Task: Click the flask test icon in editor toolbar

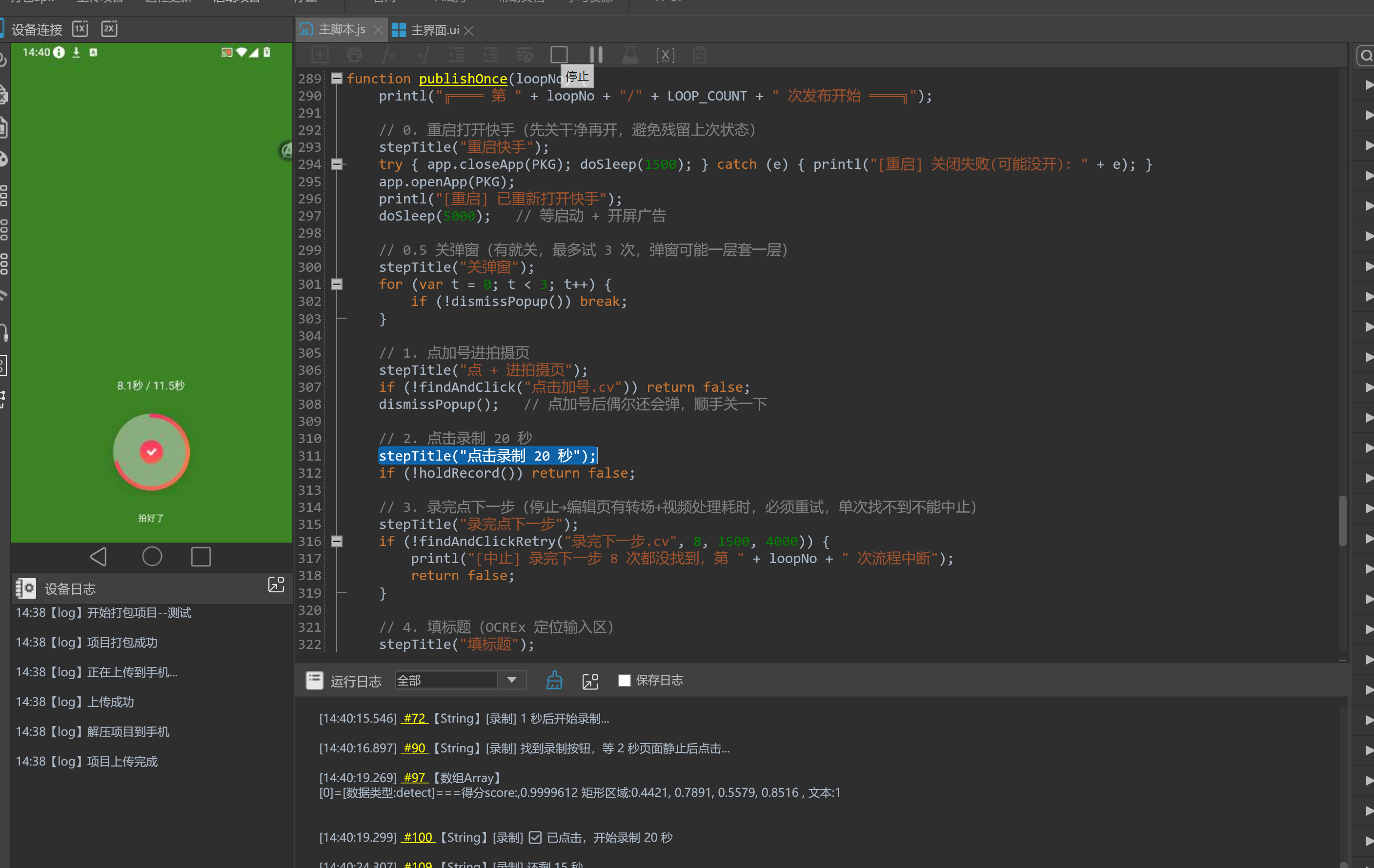Action: (630, 55)
